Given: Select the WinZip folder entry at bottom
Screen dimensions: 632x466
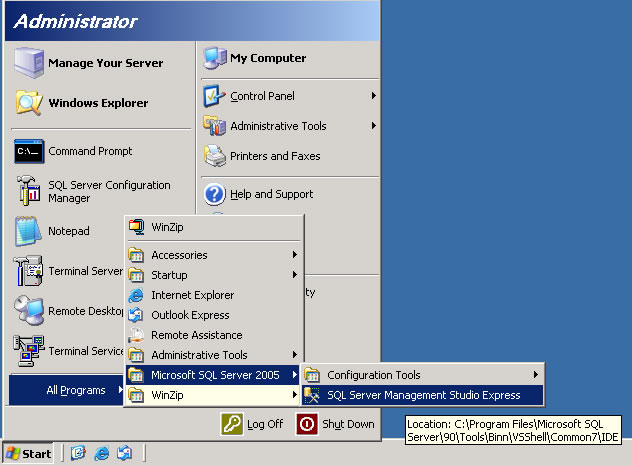Looking at the screenshot, I should (213, 395).
